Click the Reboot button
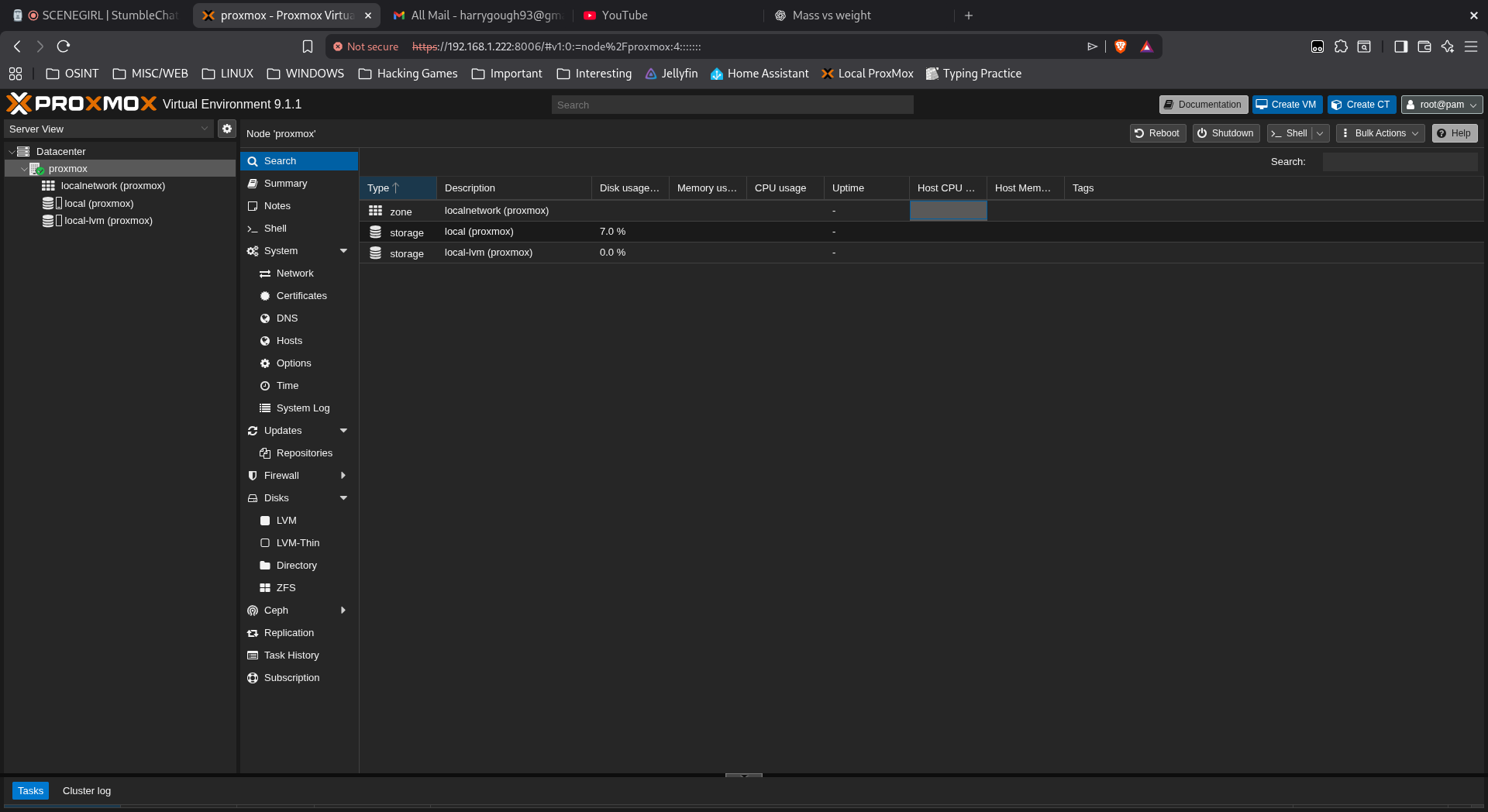1488x812 pixels. tap(1157, 133)
